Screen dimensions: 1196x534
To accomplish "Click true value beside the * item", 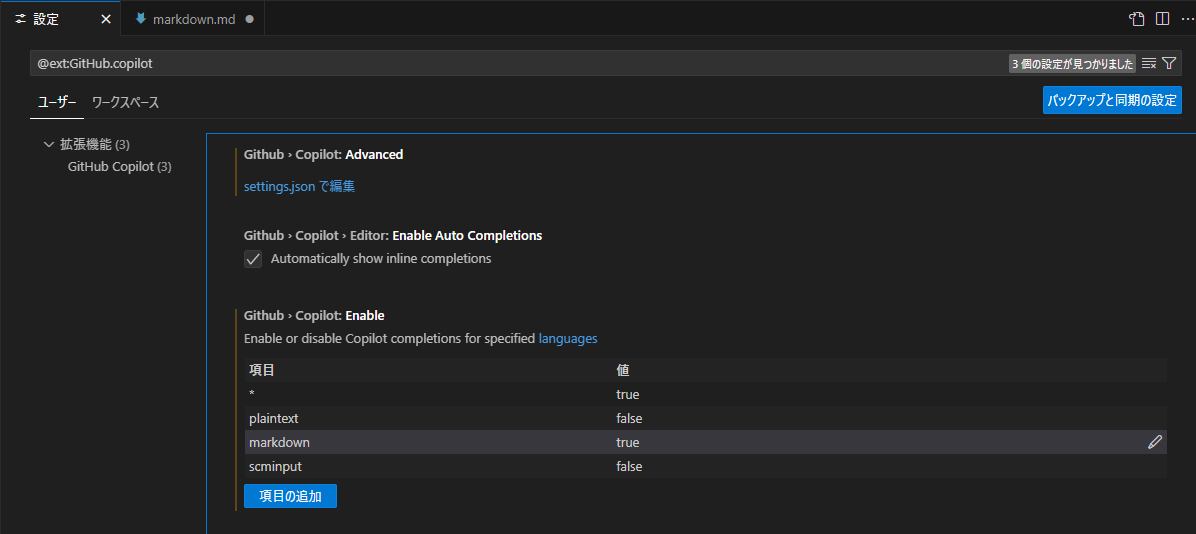I will click(628, 395).
